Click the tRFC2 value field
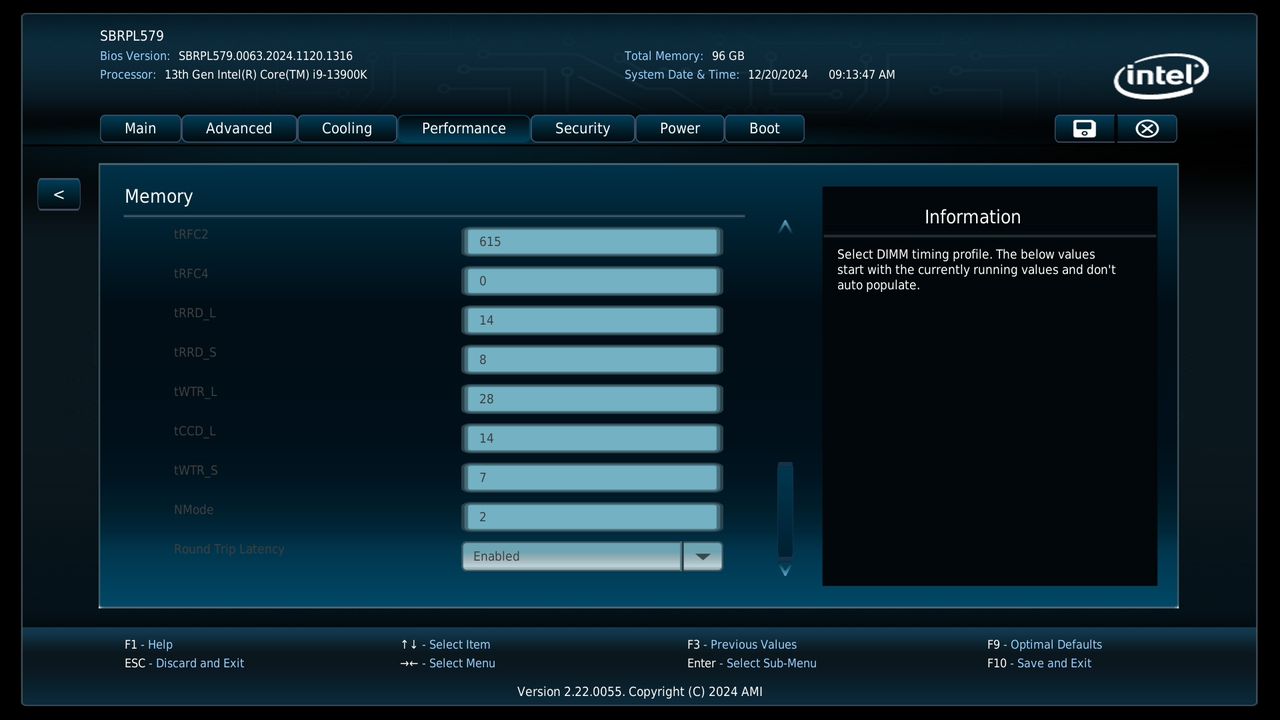This screenshot has height=720, width=1280. point(592,241)
